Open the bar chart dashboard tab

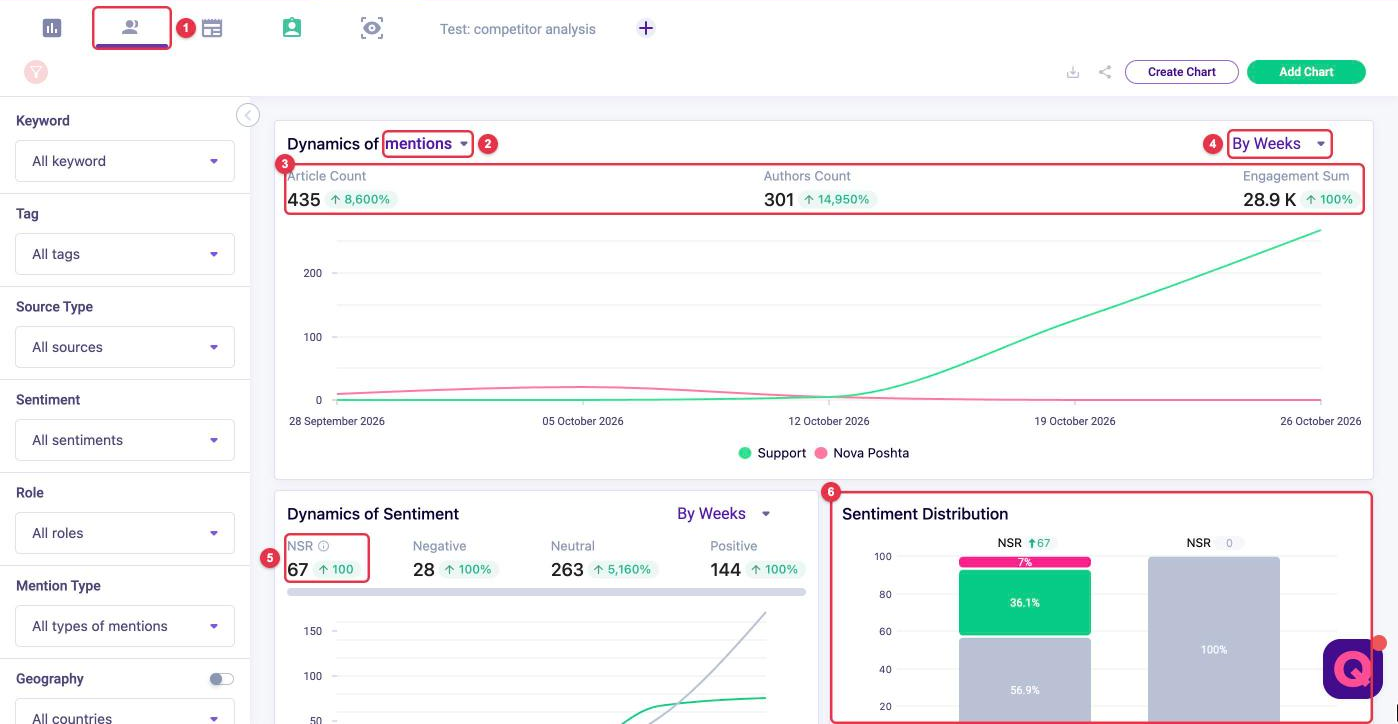[x=52, y=28]
